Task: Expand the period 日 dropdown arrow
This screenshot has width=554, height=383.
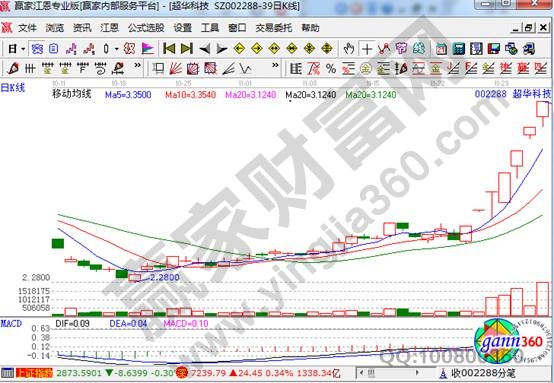Action: pos(23,49)
